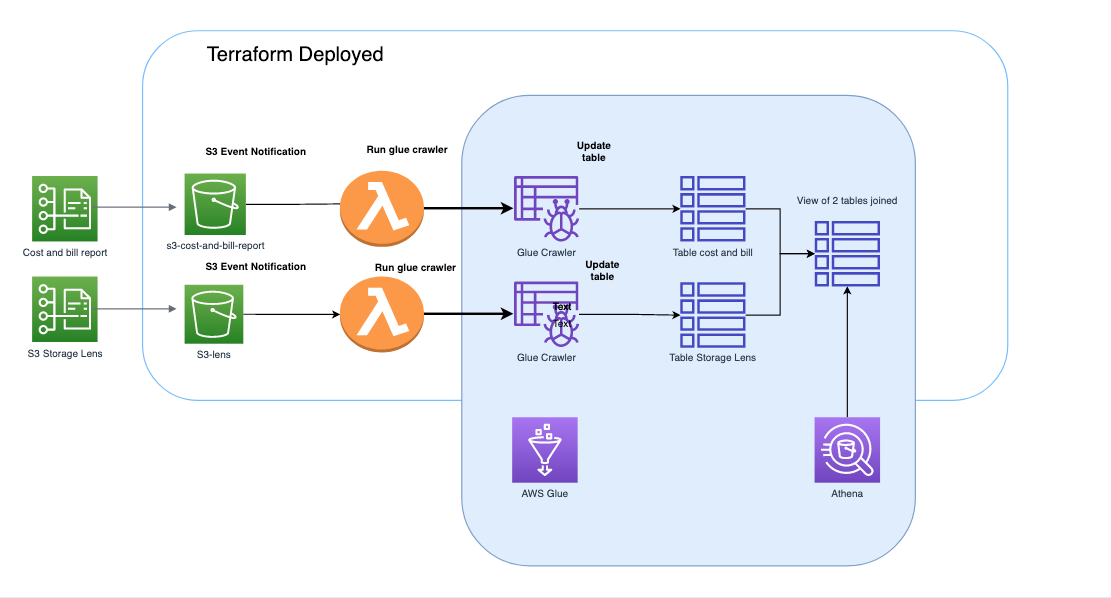Click the Cost and bill report icon
The height and width of the screenshot is (598, 1111).
point(65,208)
